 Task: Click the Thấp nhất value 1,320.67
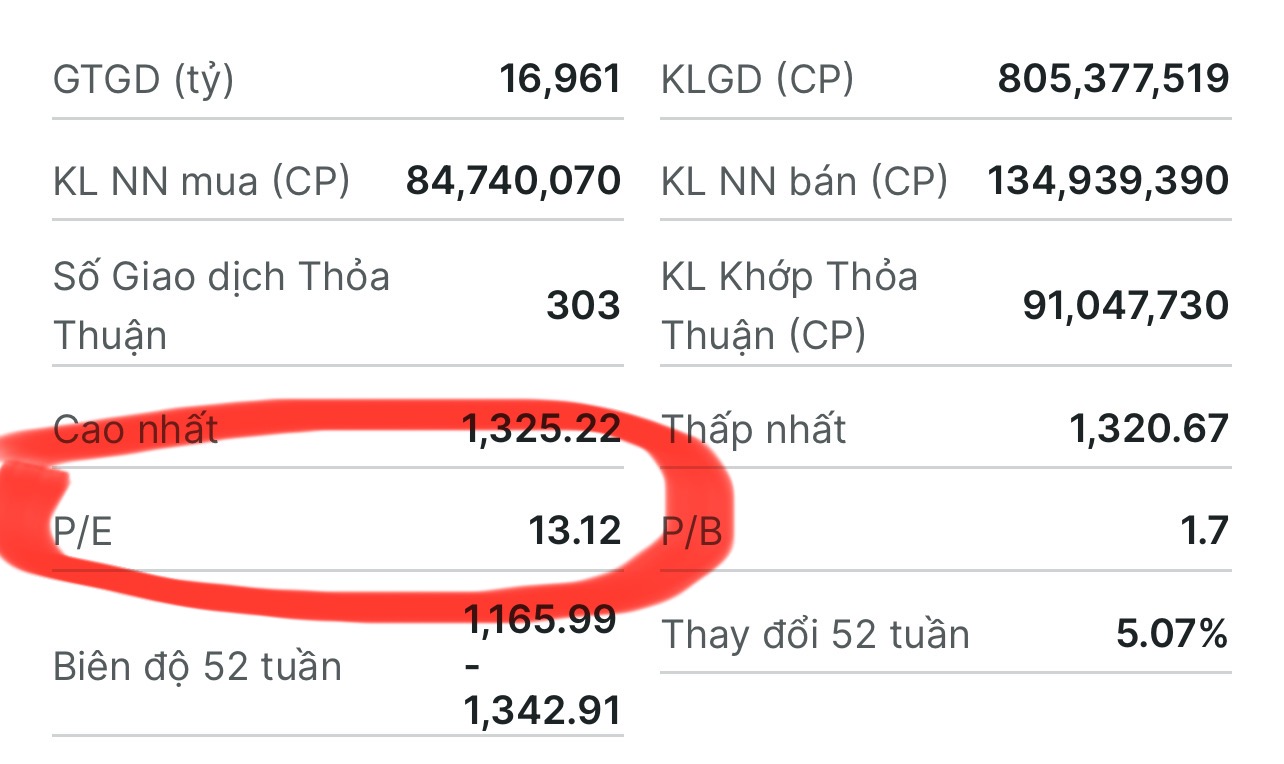[x=1148, y=429]
